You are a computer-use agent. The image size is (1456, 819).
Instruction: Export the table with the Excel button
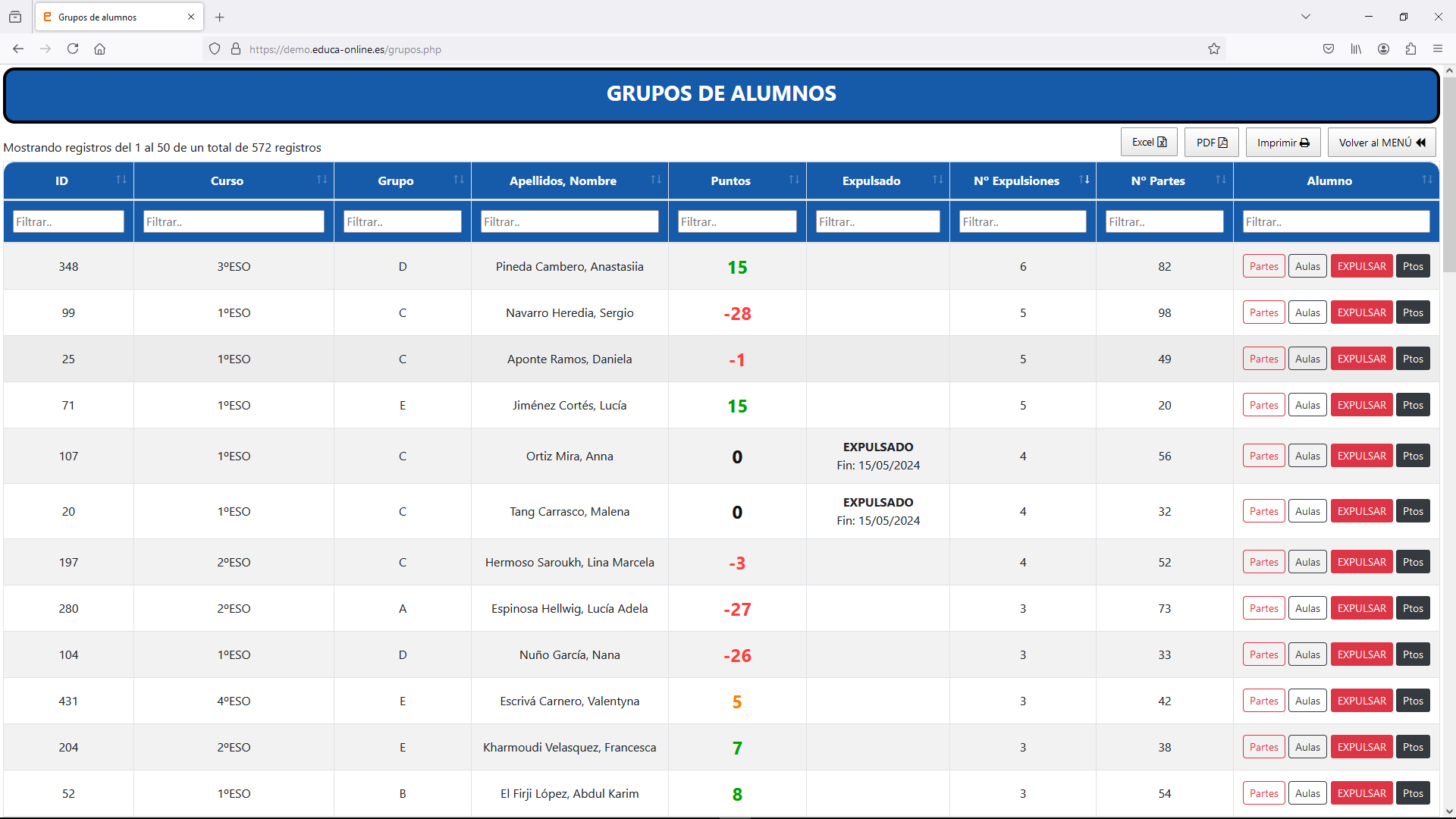[1149, 143]
